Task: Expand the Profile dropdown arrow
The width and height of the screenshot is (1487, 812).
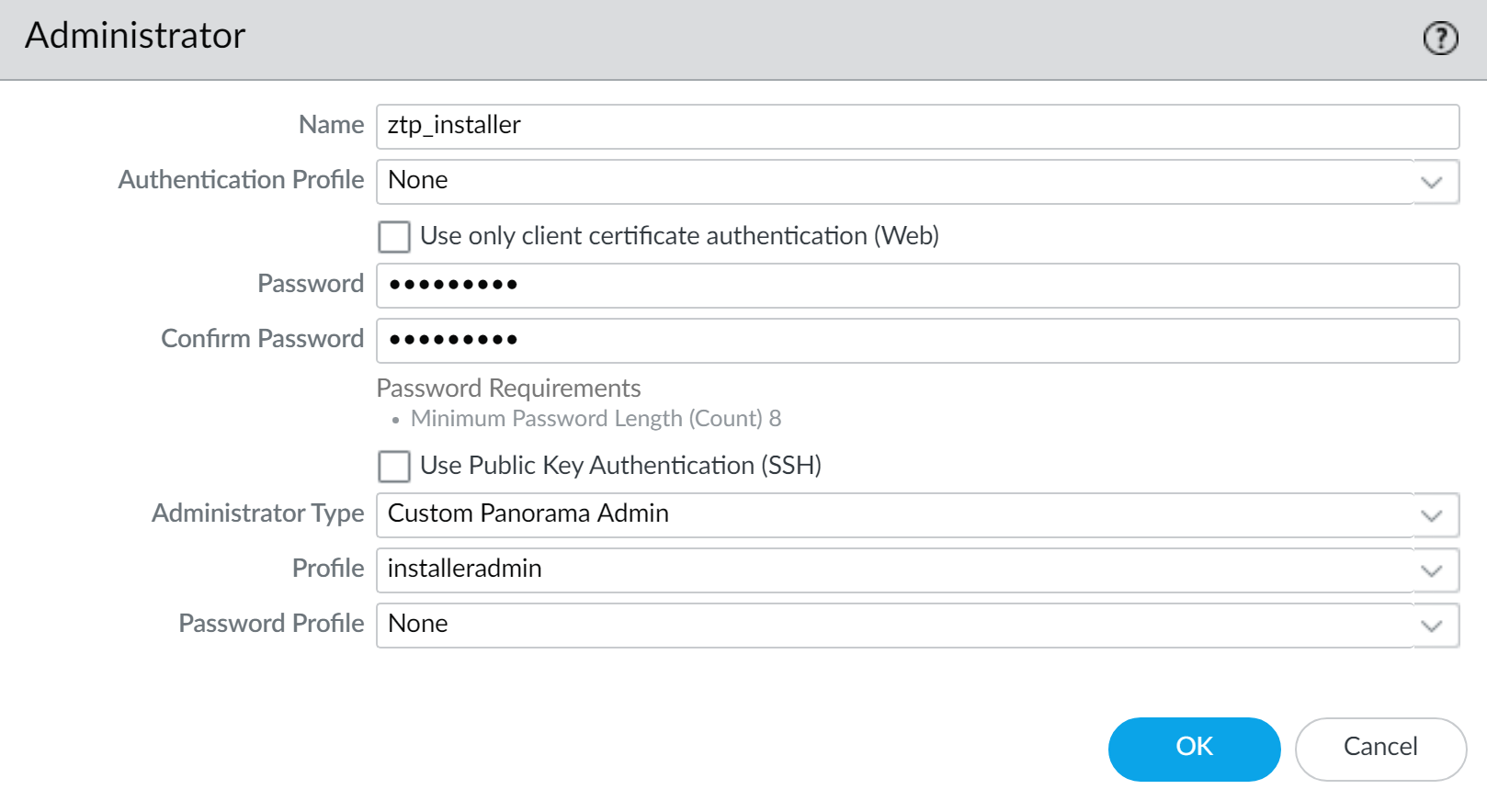Action: click(x=1432, y=570)
